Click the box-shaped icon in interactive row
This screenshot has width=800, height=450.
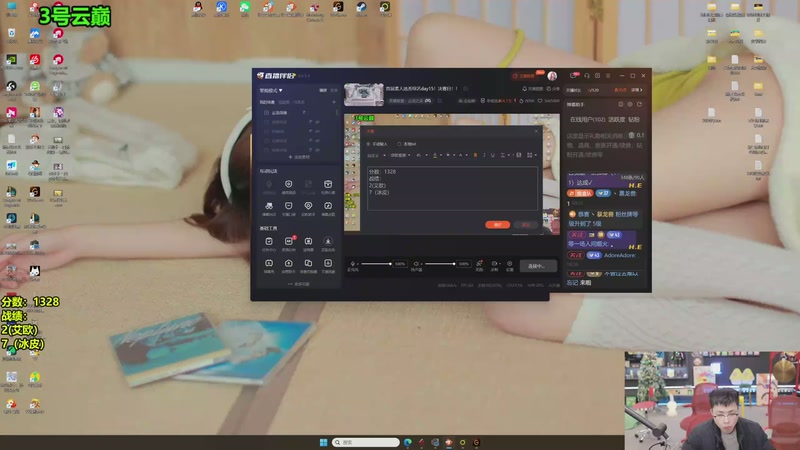click(328, 184)
